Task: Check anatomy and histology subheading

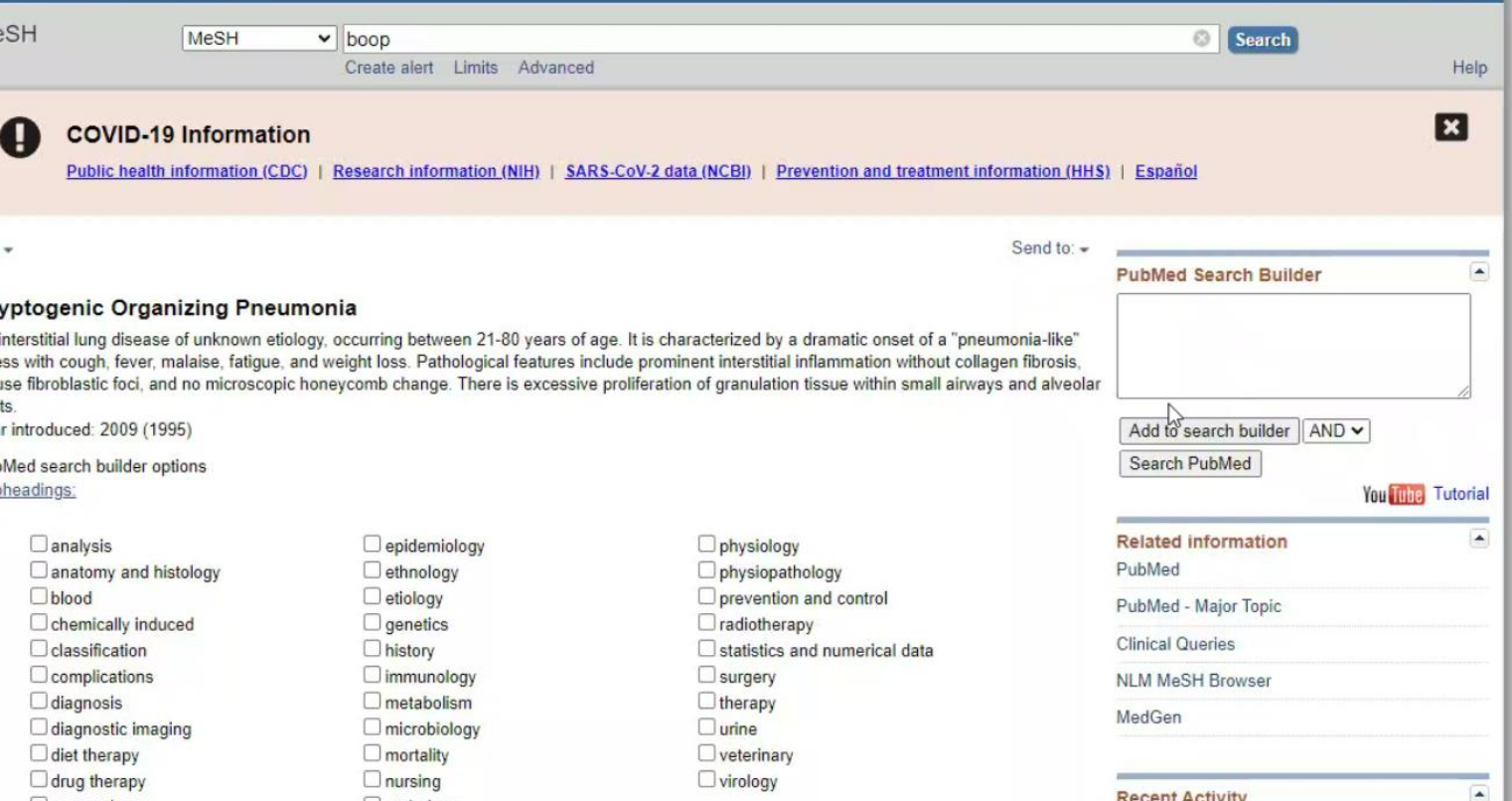Action: tap(39, 570)
